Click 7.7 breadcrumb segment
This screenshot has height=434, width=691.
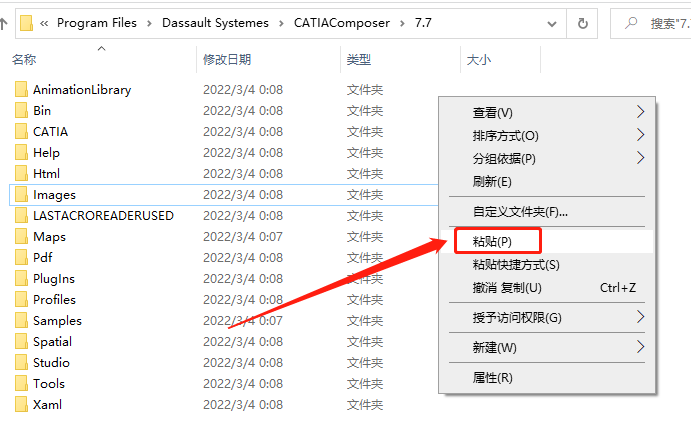(x=423, y=23)
